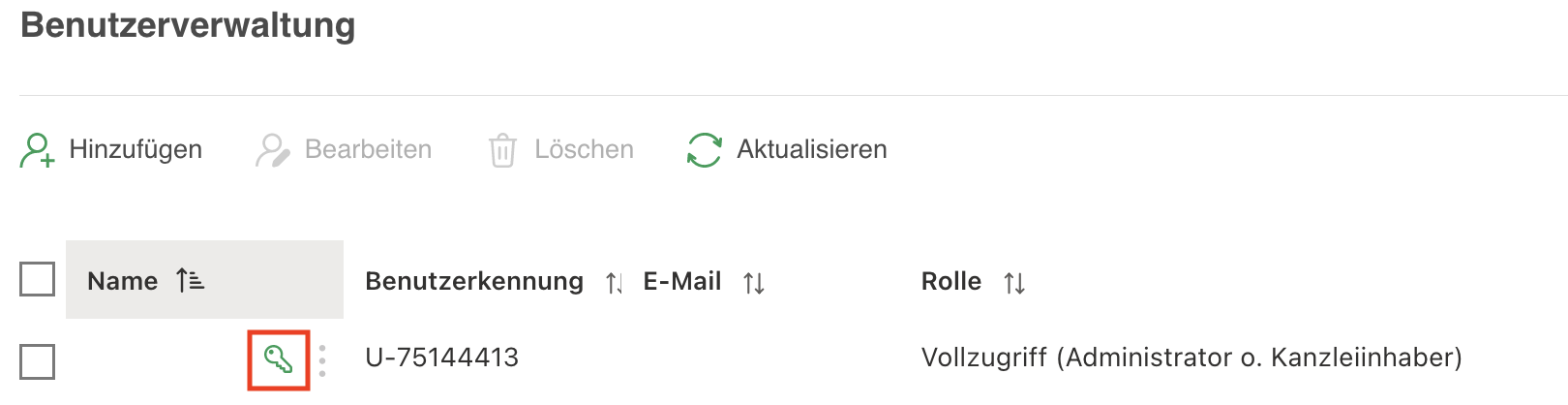The width and height of the screenshot is (1568, 405).
Task: Click the Name column header text
Action: [122, 281]
